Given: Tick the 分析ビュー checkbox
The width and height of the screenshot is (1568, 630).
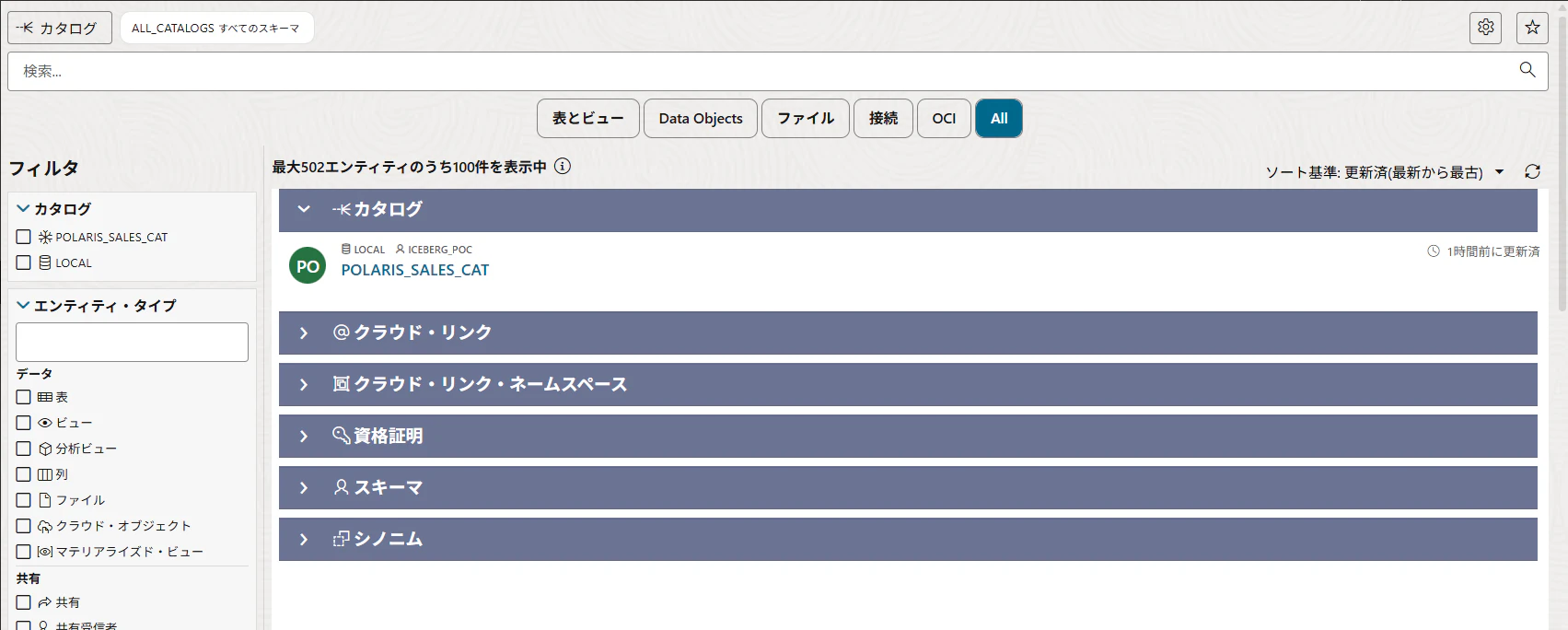Looking at the screenshot, I should point(24,449).
